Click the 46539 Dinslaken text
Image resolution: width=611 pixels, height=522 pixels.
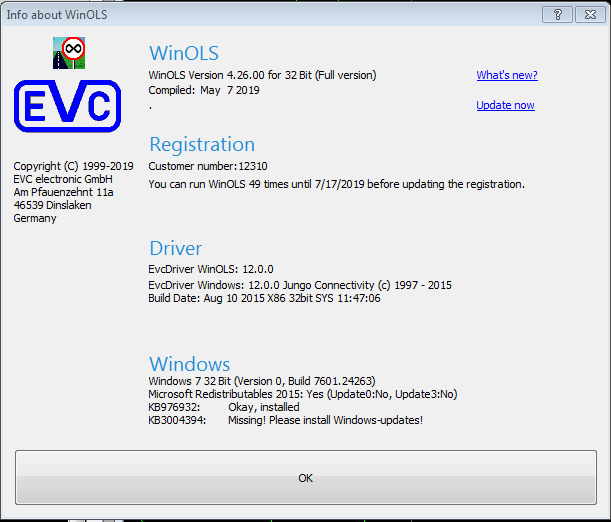click(x=52, y=205)
